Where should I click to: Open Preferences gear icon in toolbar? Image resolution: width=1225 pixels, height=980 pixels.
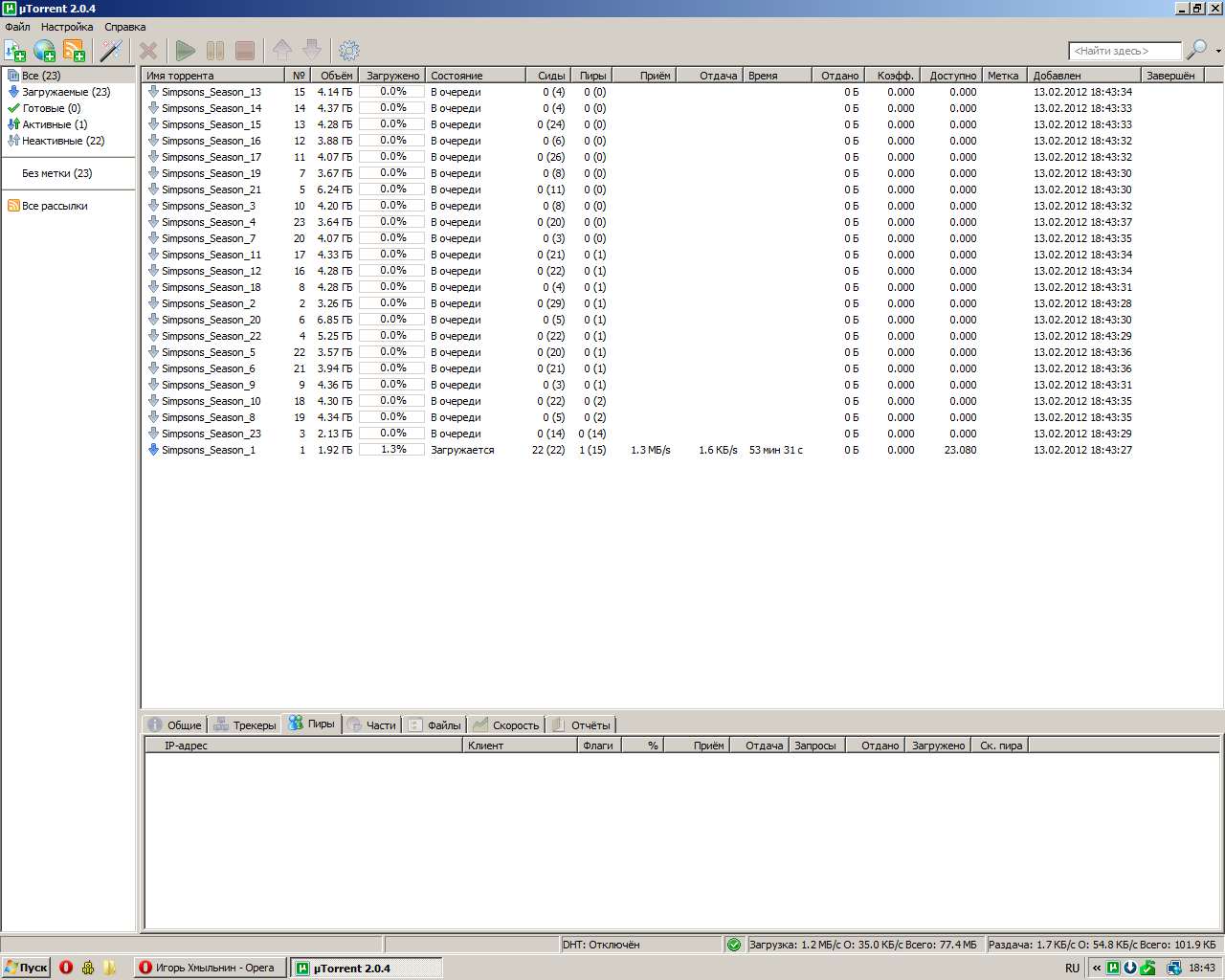(349, 50)
